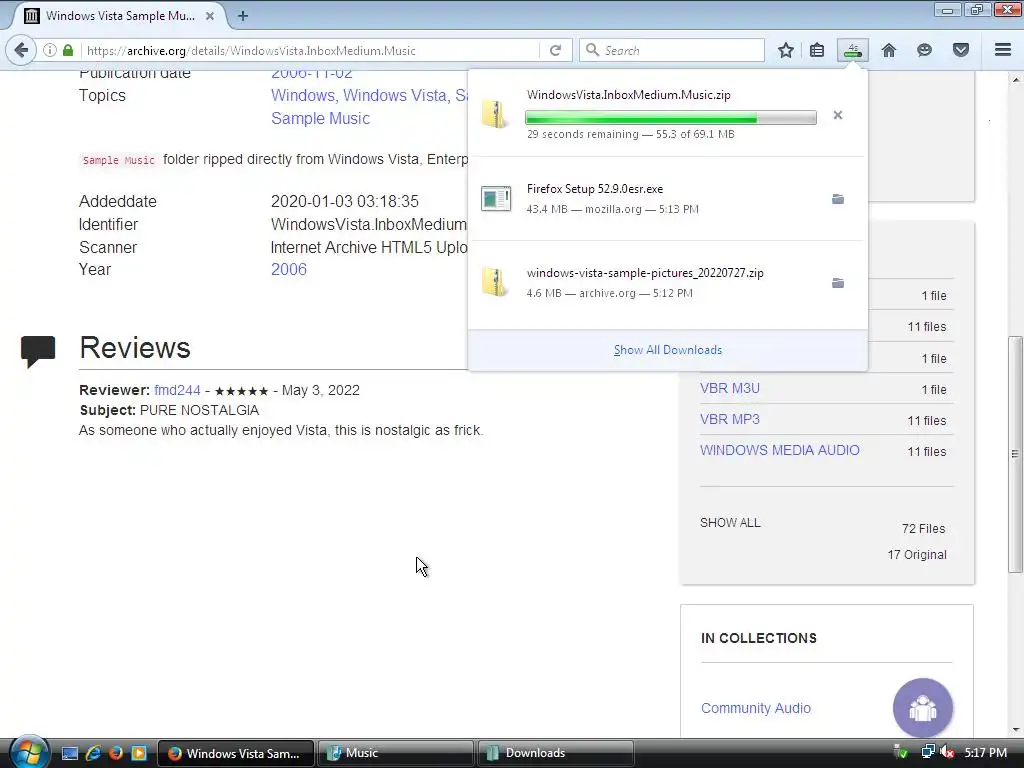
Task: Open reviewer fmd244 profile link
Action: tap(177, 391)
